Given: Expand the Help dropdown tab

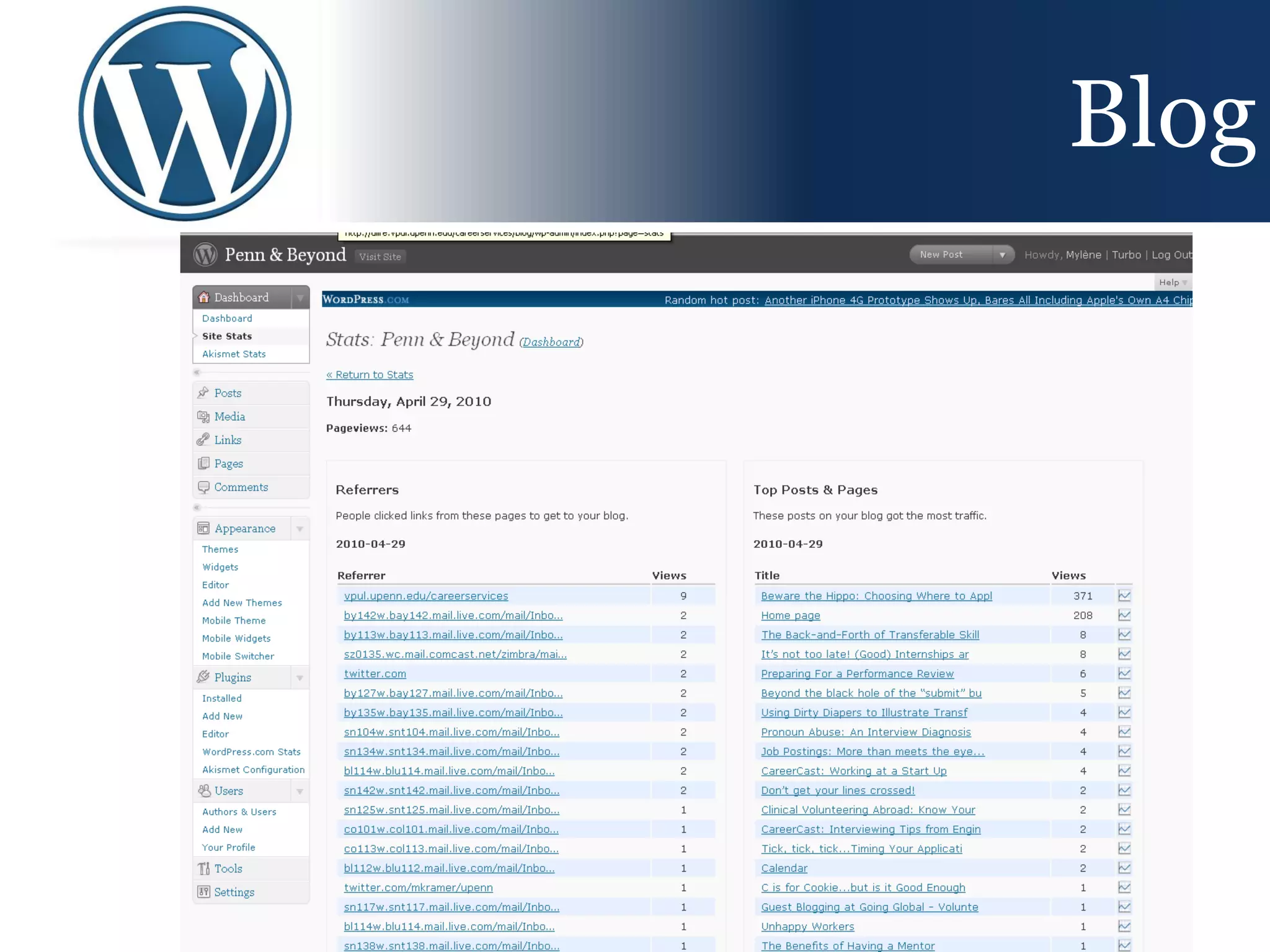Looking at the screenshot, I should pos(1173,283).
